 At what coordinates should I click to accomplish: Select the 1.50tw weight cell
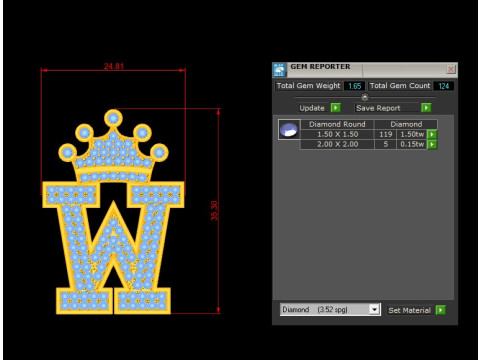(x=412, y=134)
